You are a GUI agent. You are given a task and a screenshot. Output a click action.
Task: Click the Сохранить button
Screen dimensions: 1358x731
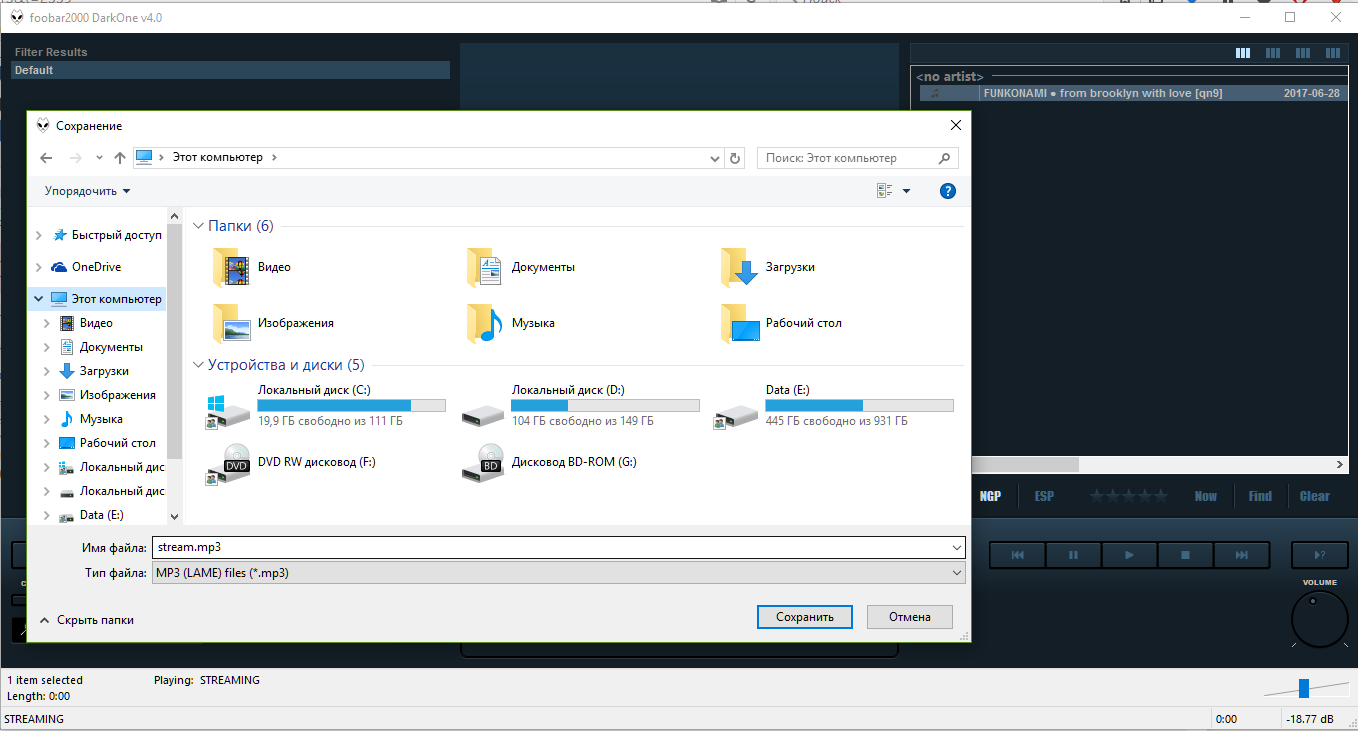[804, 617]
